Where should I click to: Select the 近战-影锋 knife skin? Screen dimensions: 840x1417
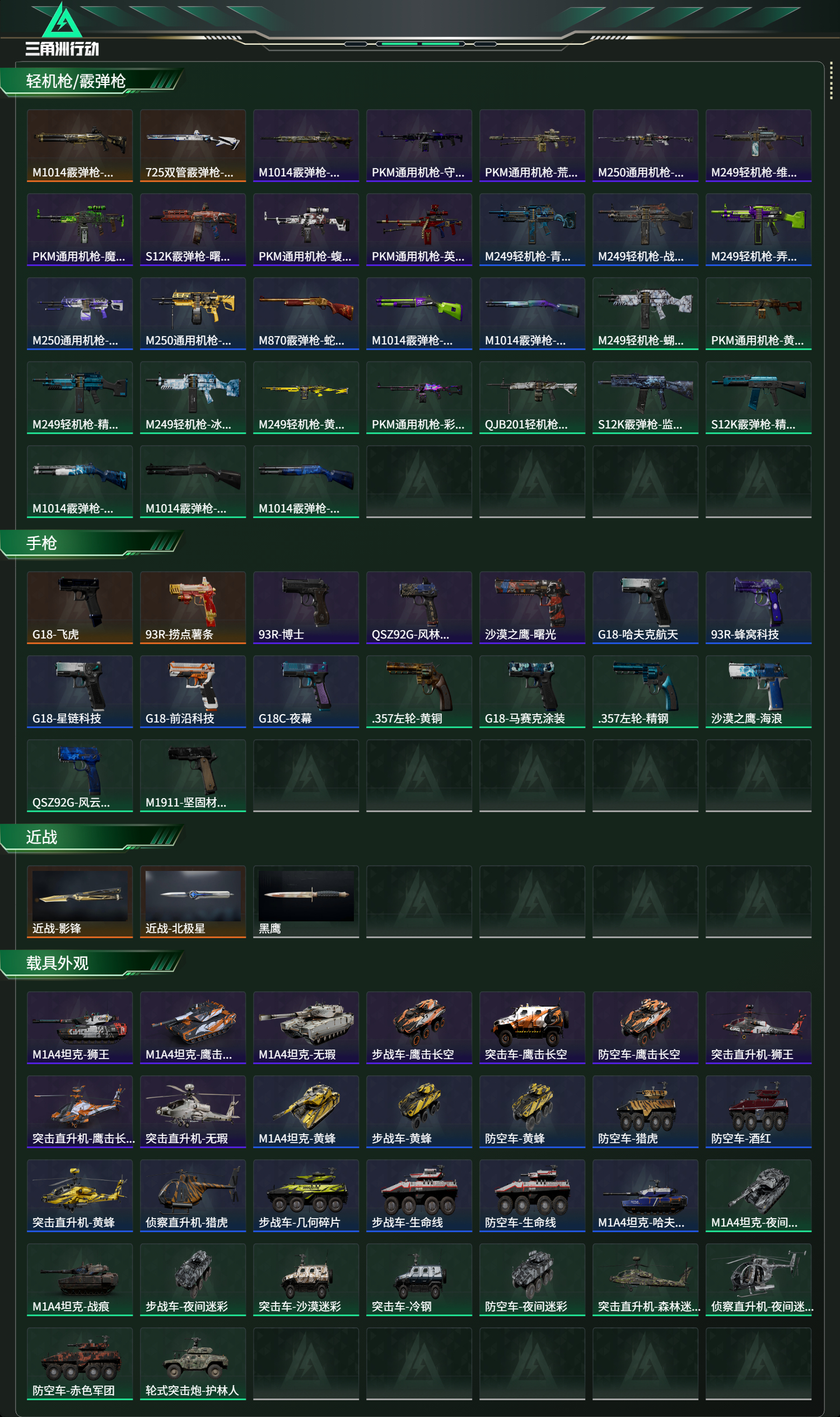pos(80,901)
